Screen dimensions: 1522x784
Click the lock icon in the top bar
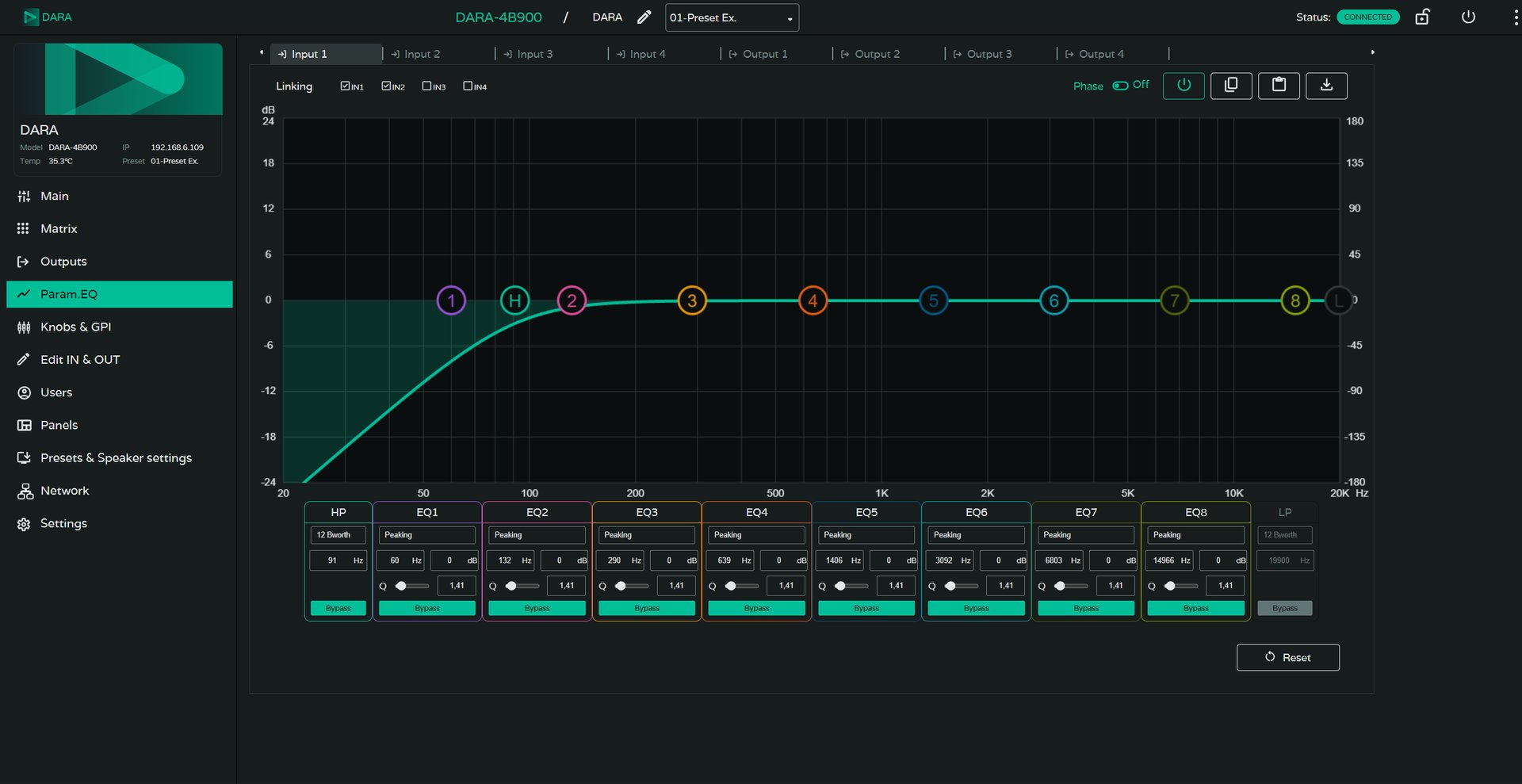(1422, 17)
